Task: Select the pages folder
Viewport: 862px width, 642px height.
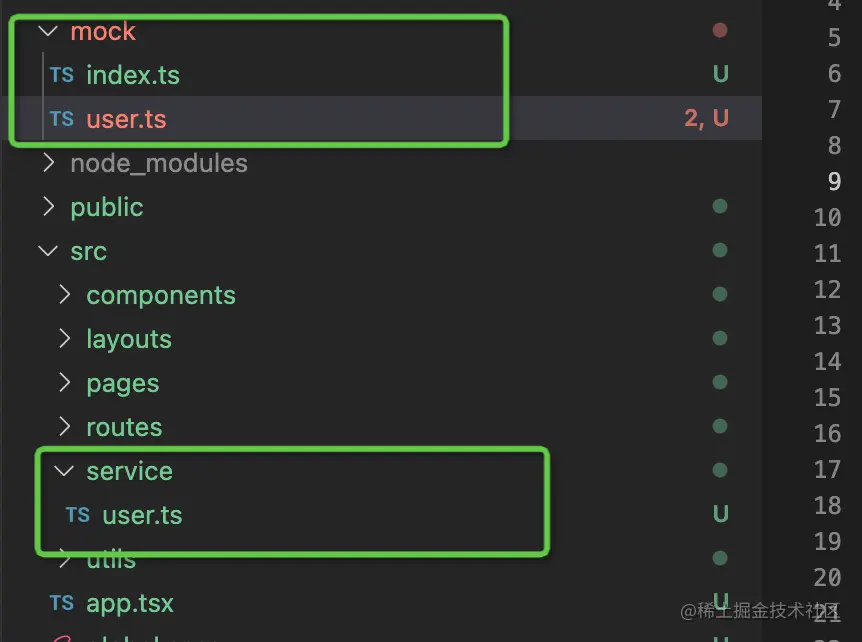Action: pyautogui.click(x=123, y=384)
